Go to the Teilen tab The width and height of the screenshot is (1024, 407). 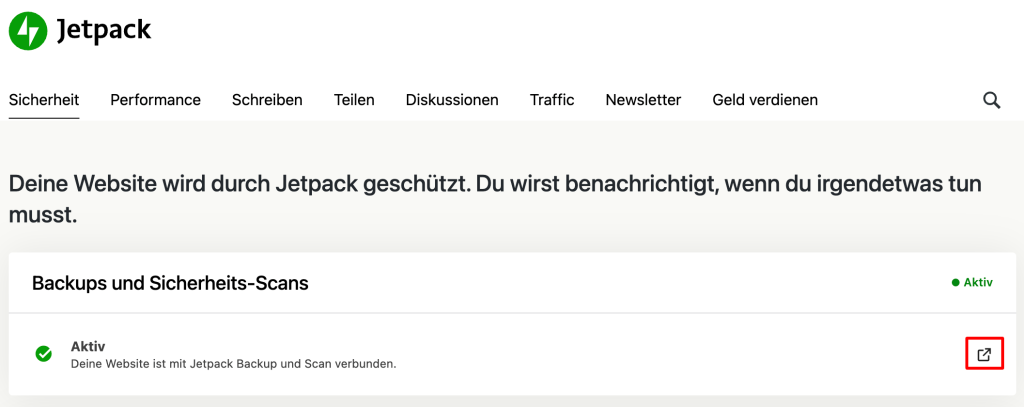coord(354,100)
